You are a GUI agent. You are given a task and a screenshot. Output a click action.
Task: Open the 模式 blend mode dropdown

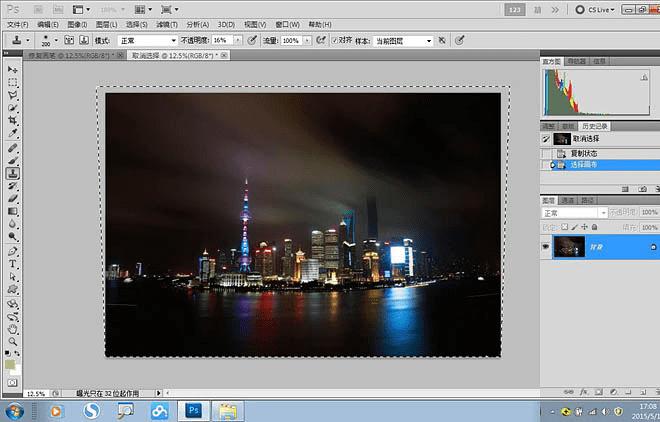tap(147, 40)
